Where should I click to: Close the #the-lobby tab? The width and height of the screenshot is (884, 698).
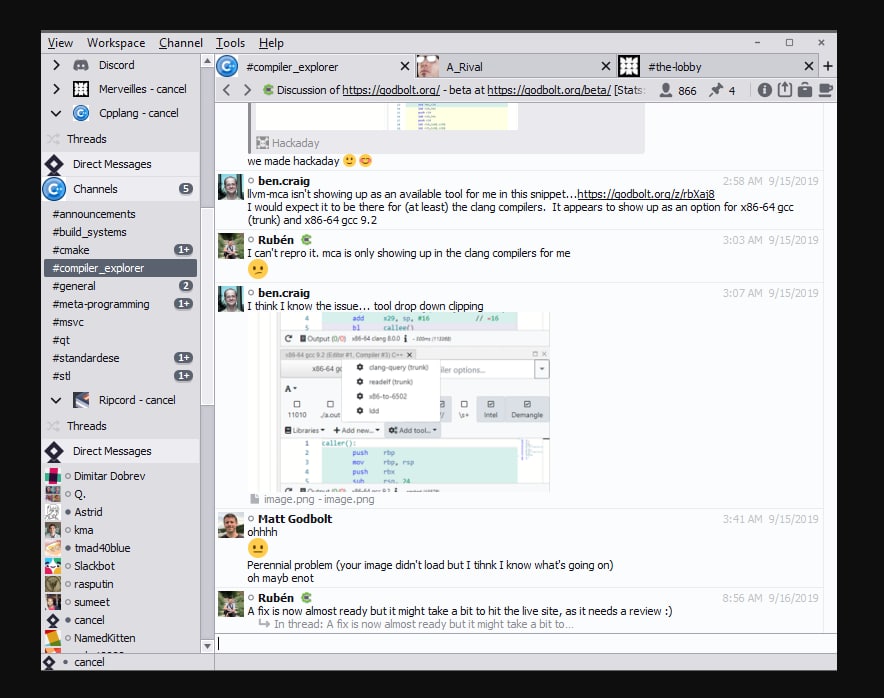point(808,66)
